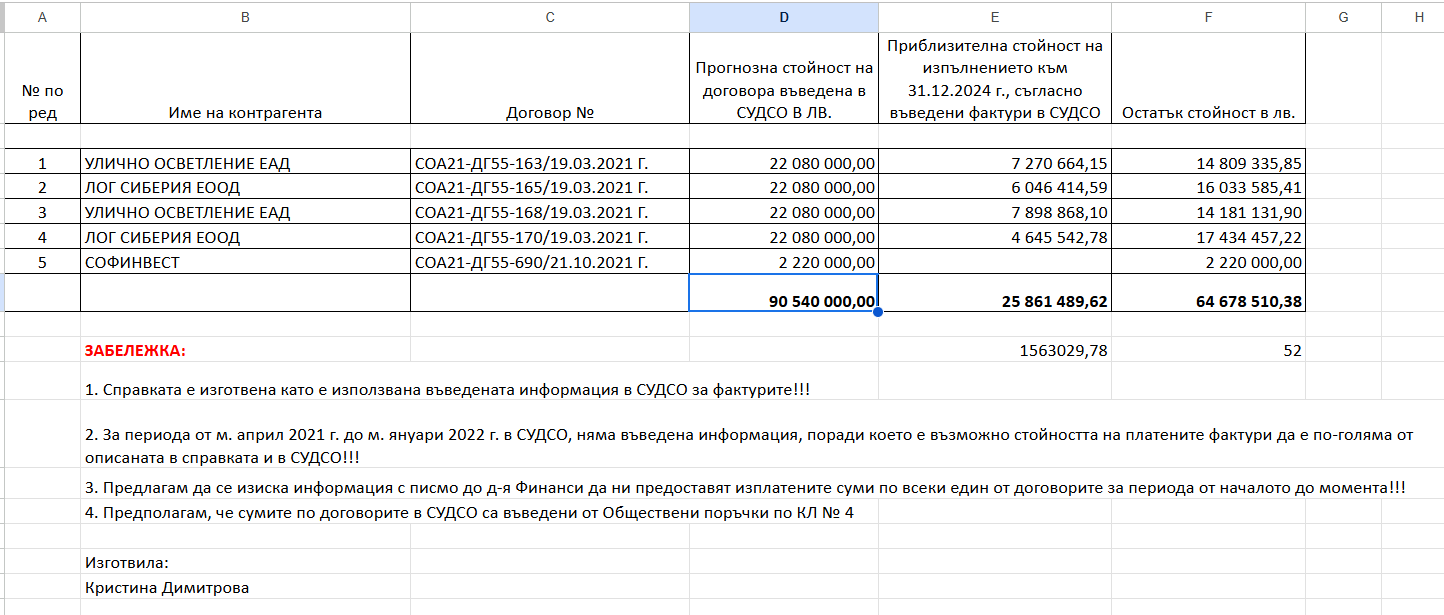Select the cell with 1563029,78

coord(995,350)
